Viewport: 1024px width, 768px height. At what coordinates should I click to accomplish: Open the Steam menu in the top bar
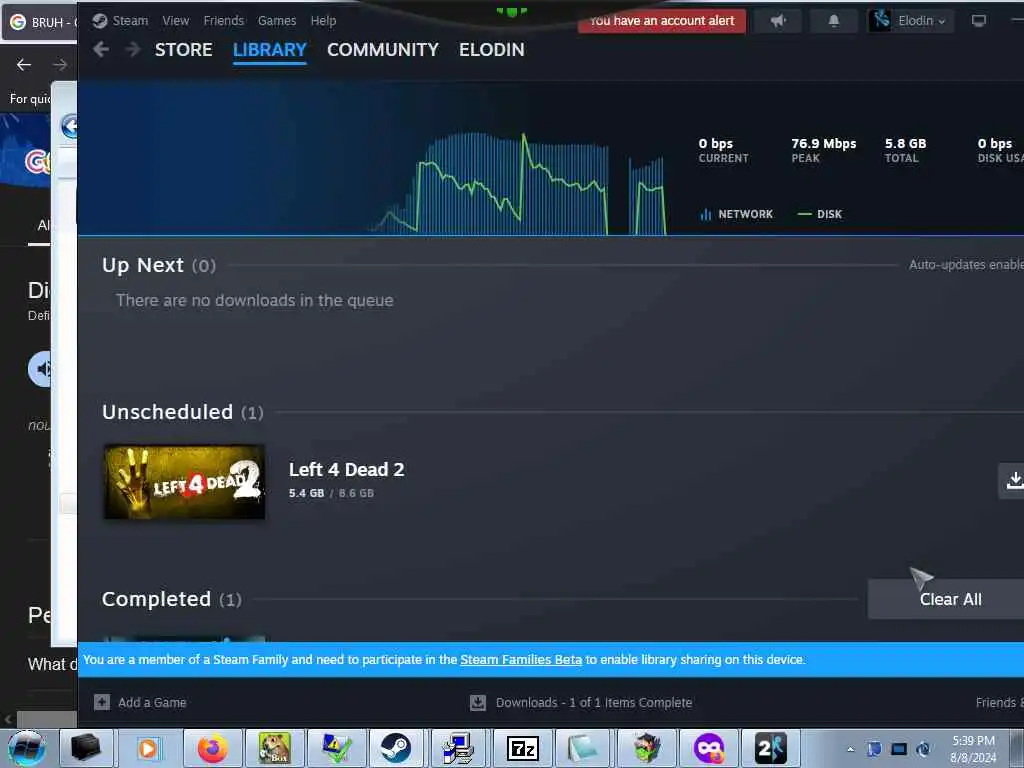point(130,21)
